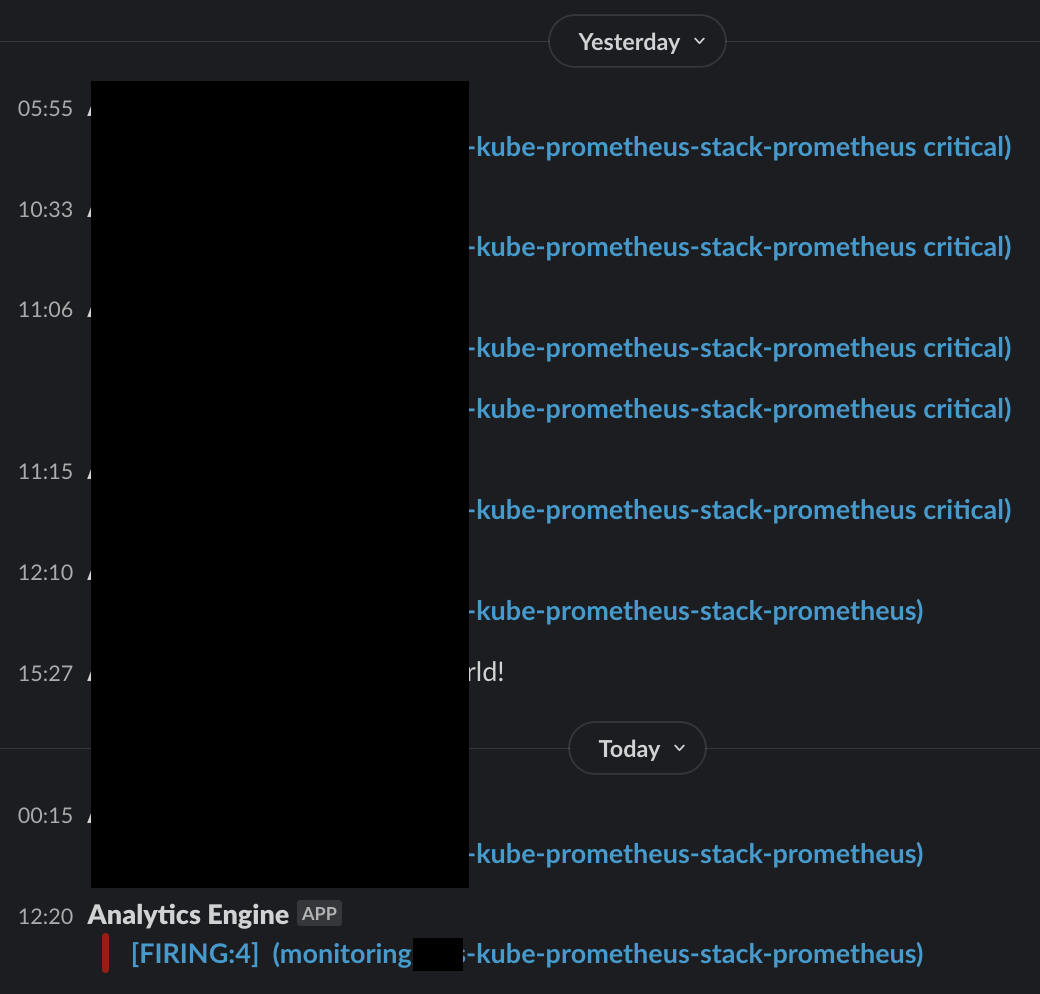Click the 05:55 message timestamp
The image size is (1040, 994).
[x=44, y=108]
